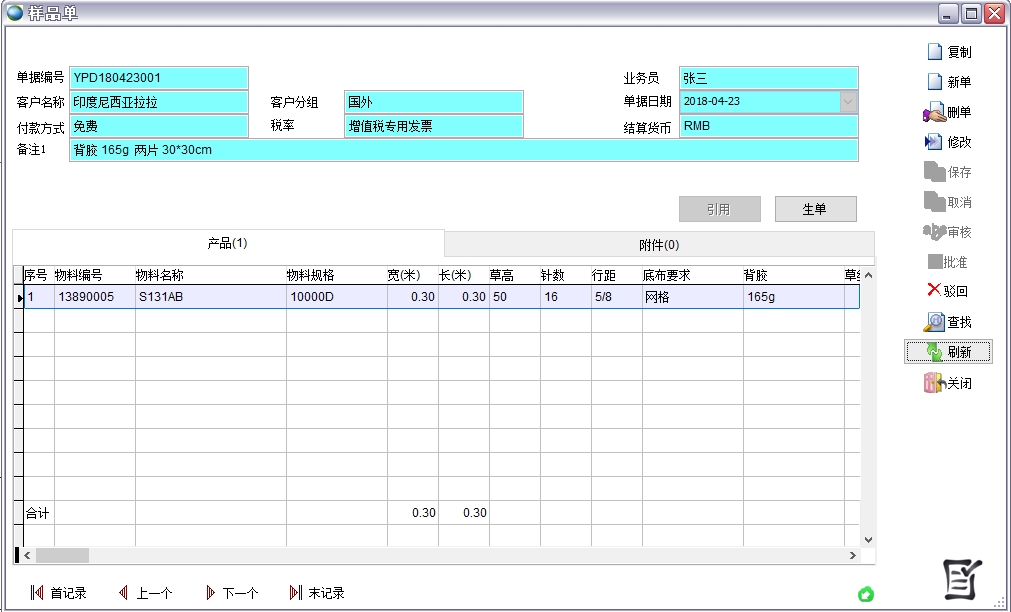Open search with the 查找 icon

click(x=934, y=322)
